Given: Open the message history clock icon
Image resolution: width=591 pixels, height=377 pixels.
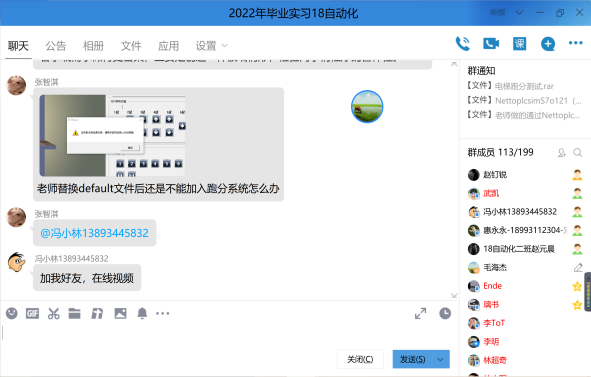Looking at the screenshot, I should tap(445, 313).
